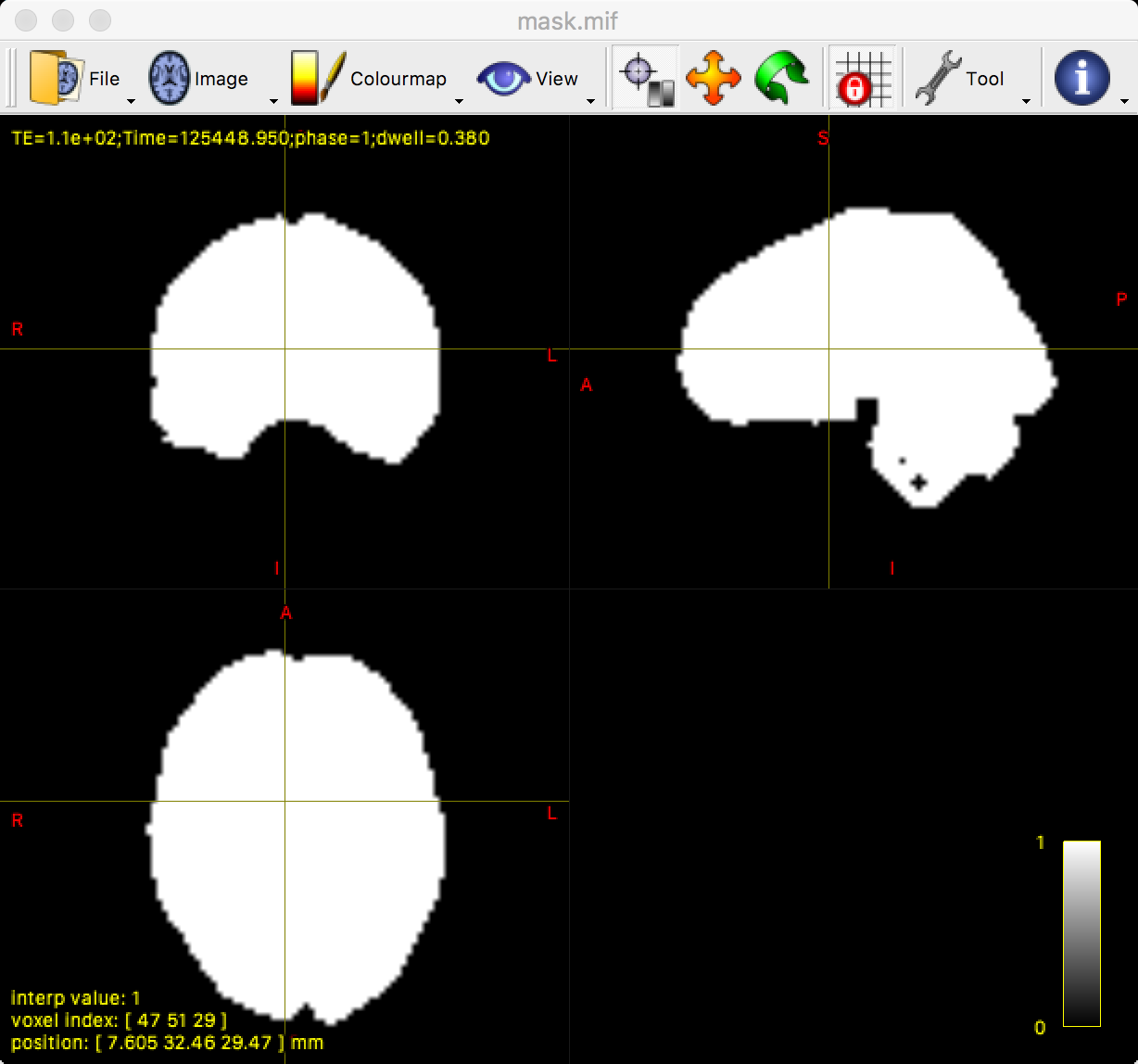The image size is (1138, 1064).
Task: Select the crosshair focus mode tool
Action: [x=646, y=78]
